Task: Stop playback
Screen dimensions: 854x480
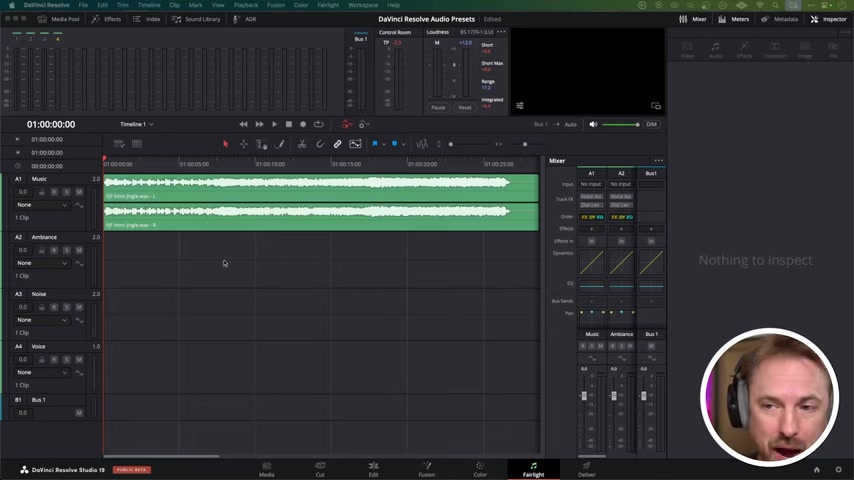Action: [x=289, y=124]
